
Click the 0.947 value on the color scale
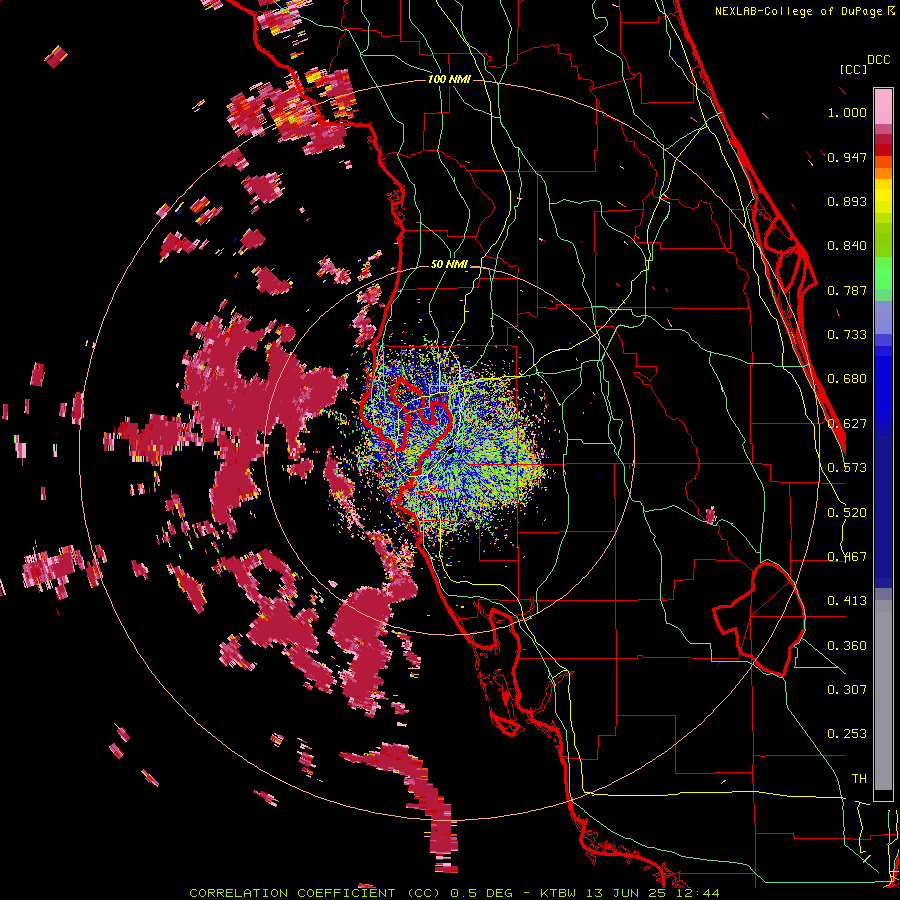pos(847,157)
